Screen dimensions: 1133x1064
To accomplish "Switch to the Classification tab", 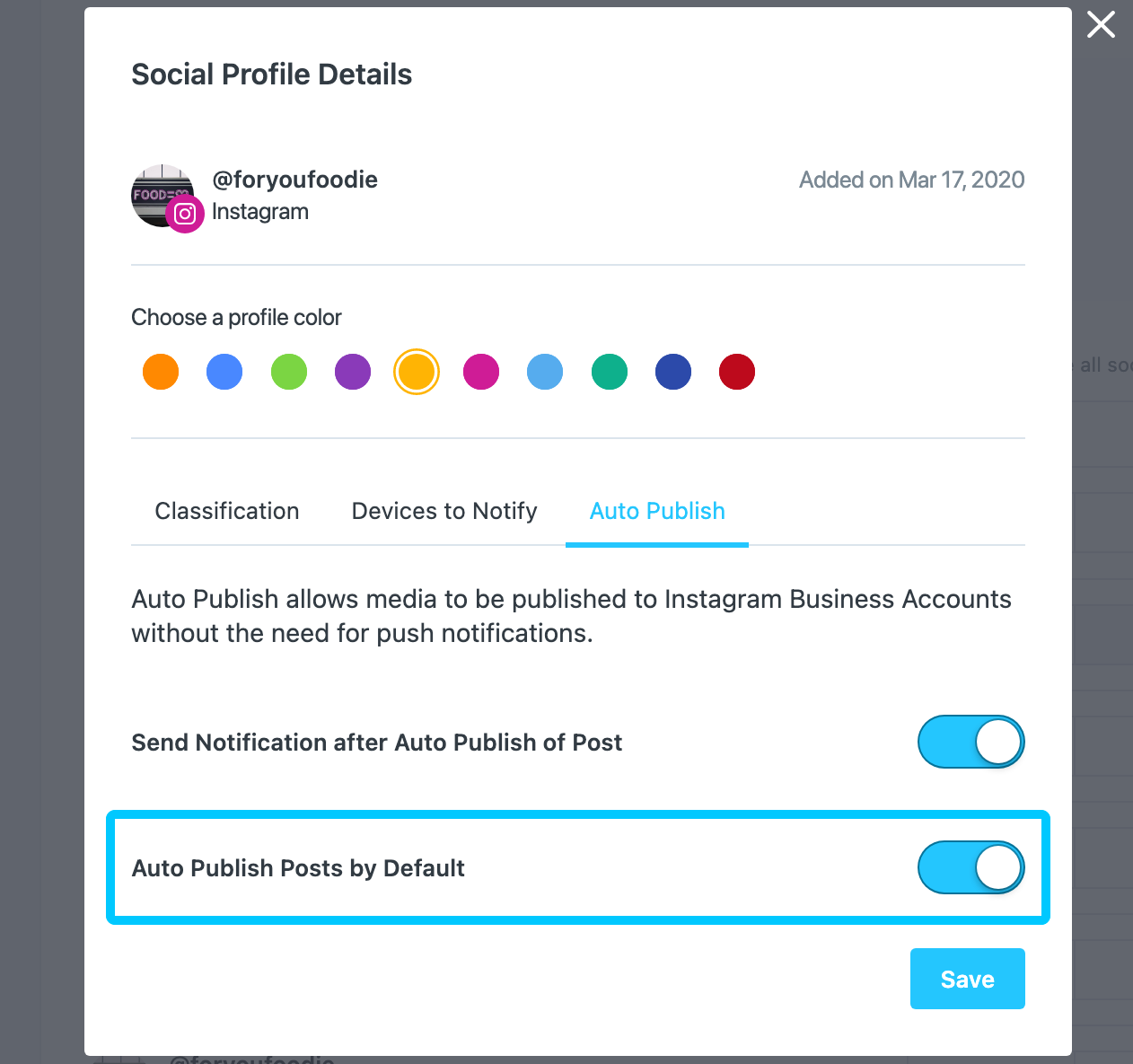I will coord(227,511).
